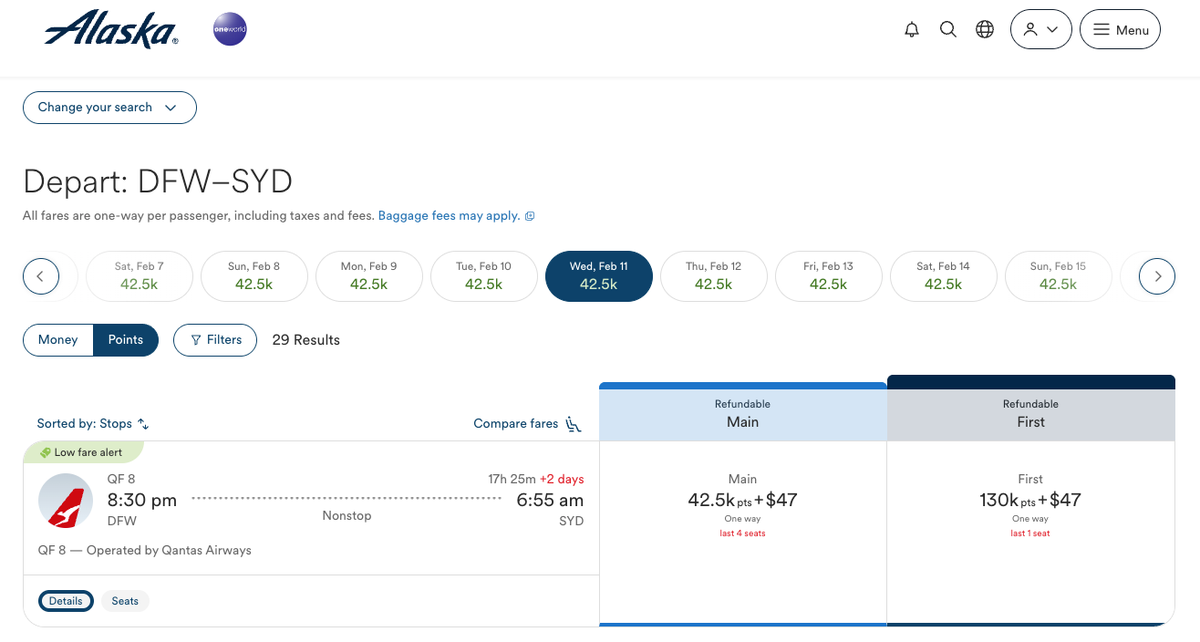Open the user account dropdown
The image size is (1200, 642).
pos(1040,30)
